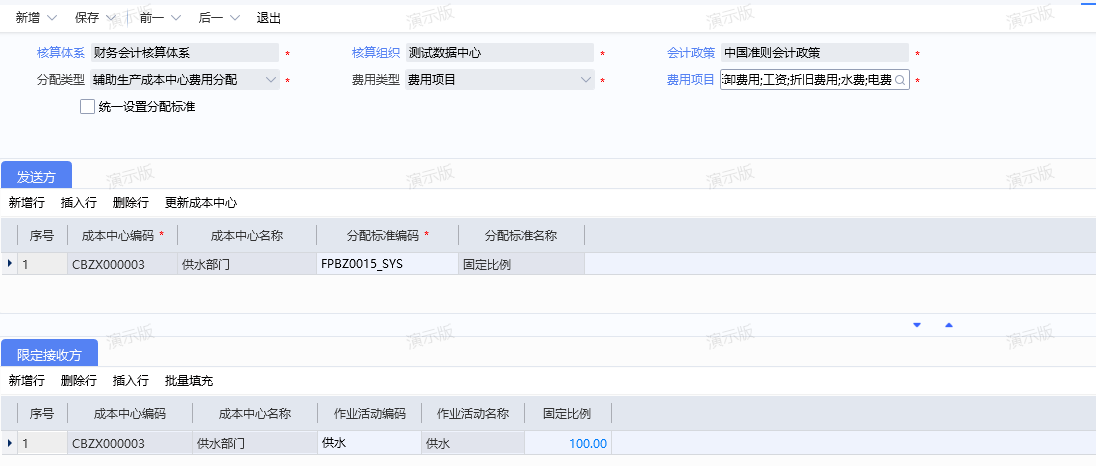Enable the 统一设置分配标准 checkbox
Image resolution: width=1096 pixels, height=466 pixels.
pyautogui.click(x=87, y=106)
